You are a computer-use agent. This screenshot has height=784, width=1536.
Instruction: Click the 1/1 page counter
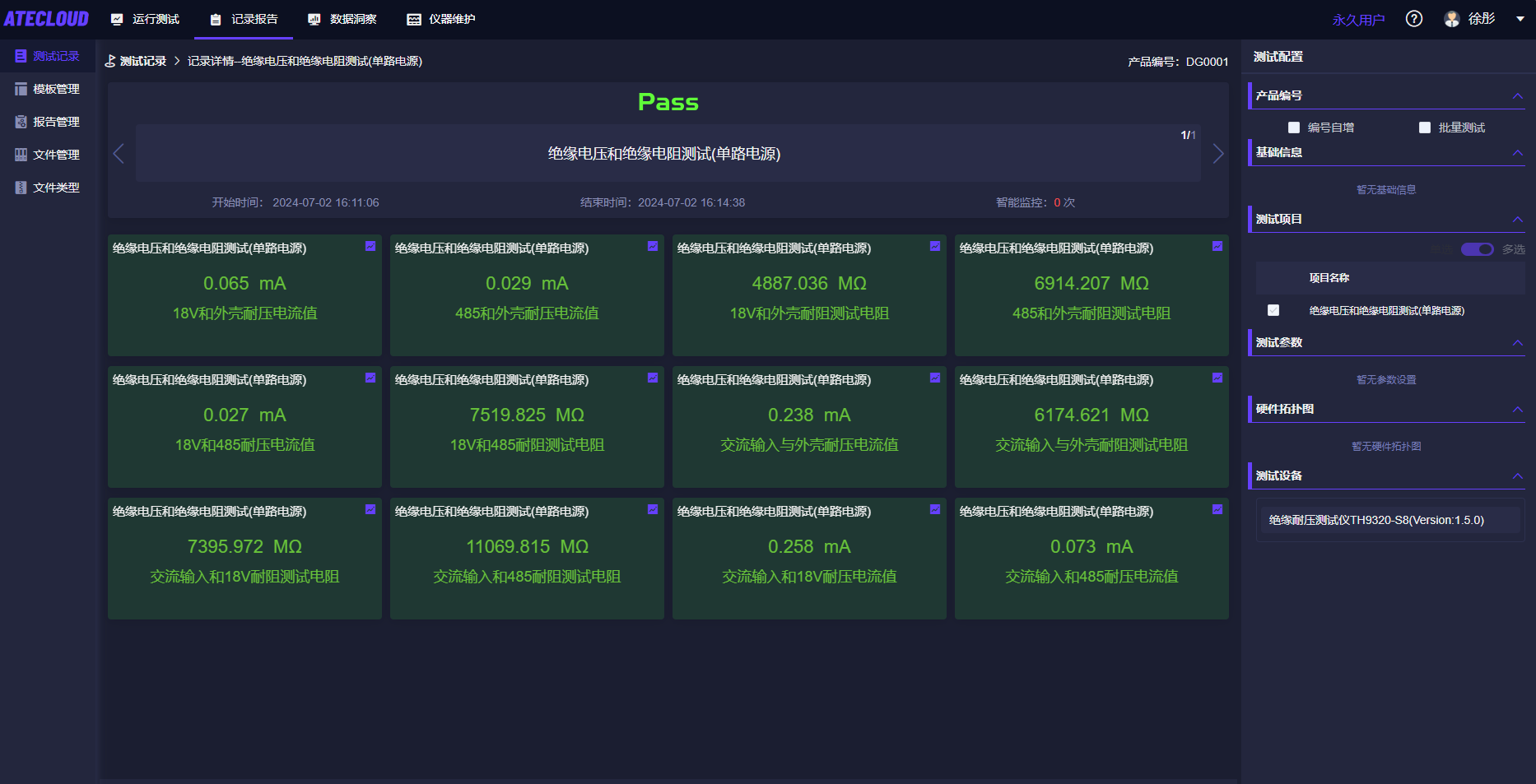(1188, 135)
